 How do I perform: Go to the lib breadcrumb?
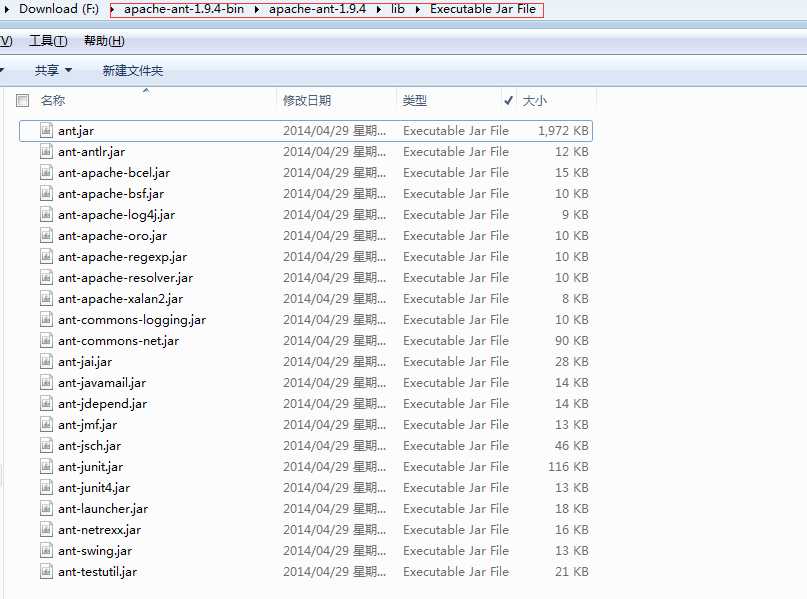[x=398, y=9]
